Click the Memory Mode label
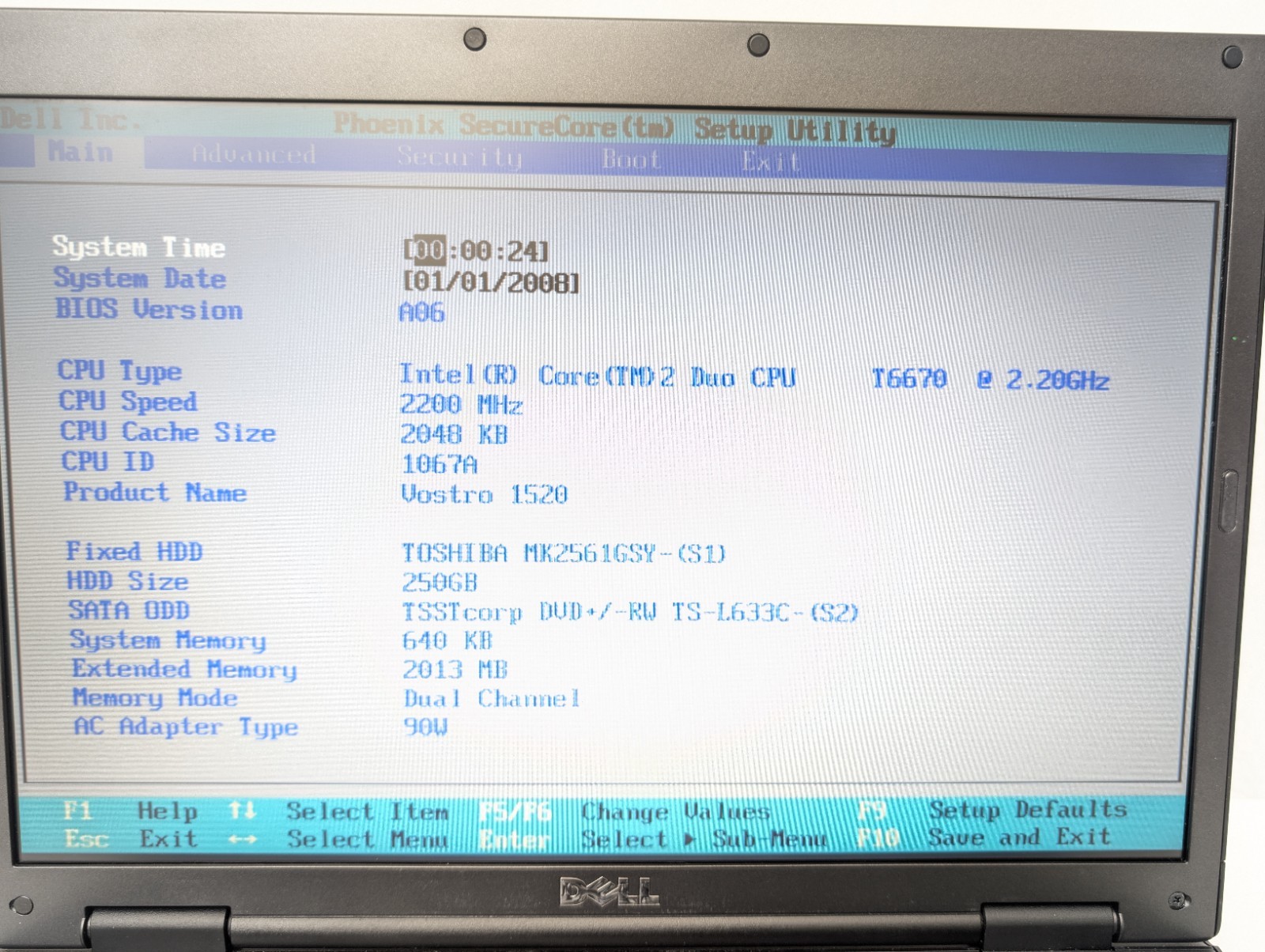This screenshot has width=1265, height=952. click(x=155, y=697)
